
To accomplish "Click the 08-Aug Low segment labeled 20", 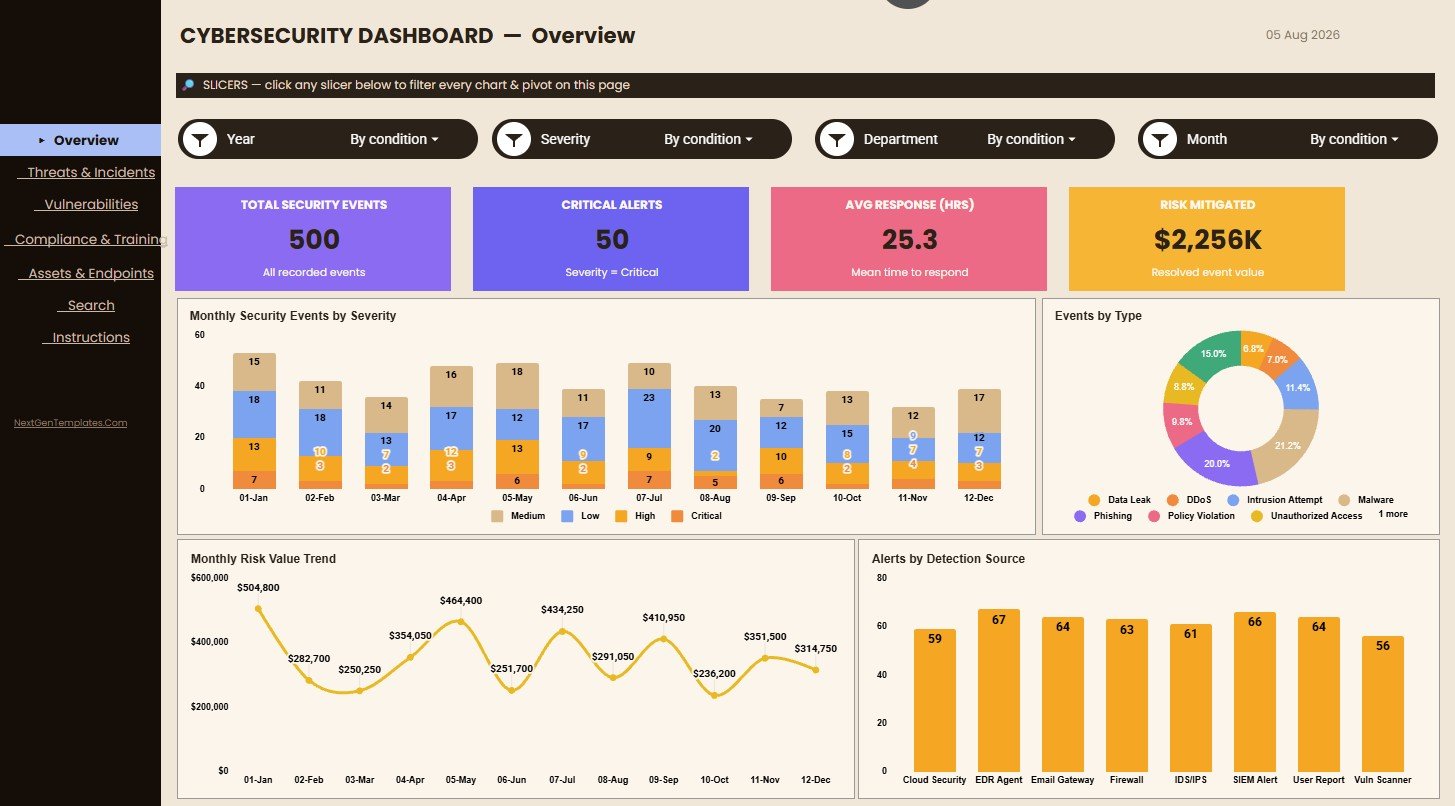I will pyautogui.click(x=715, y=444).
